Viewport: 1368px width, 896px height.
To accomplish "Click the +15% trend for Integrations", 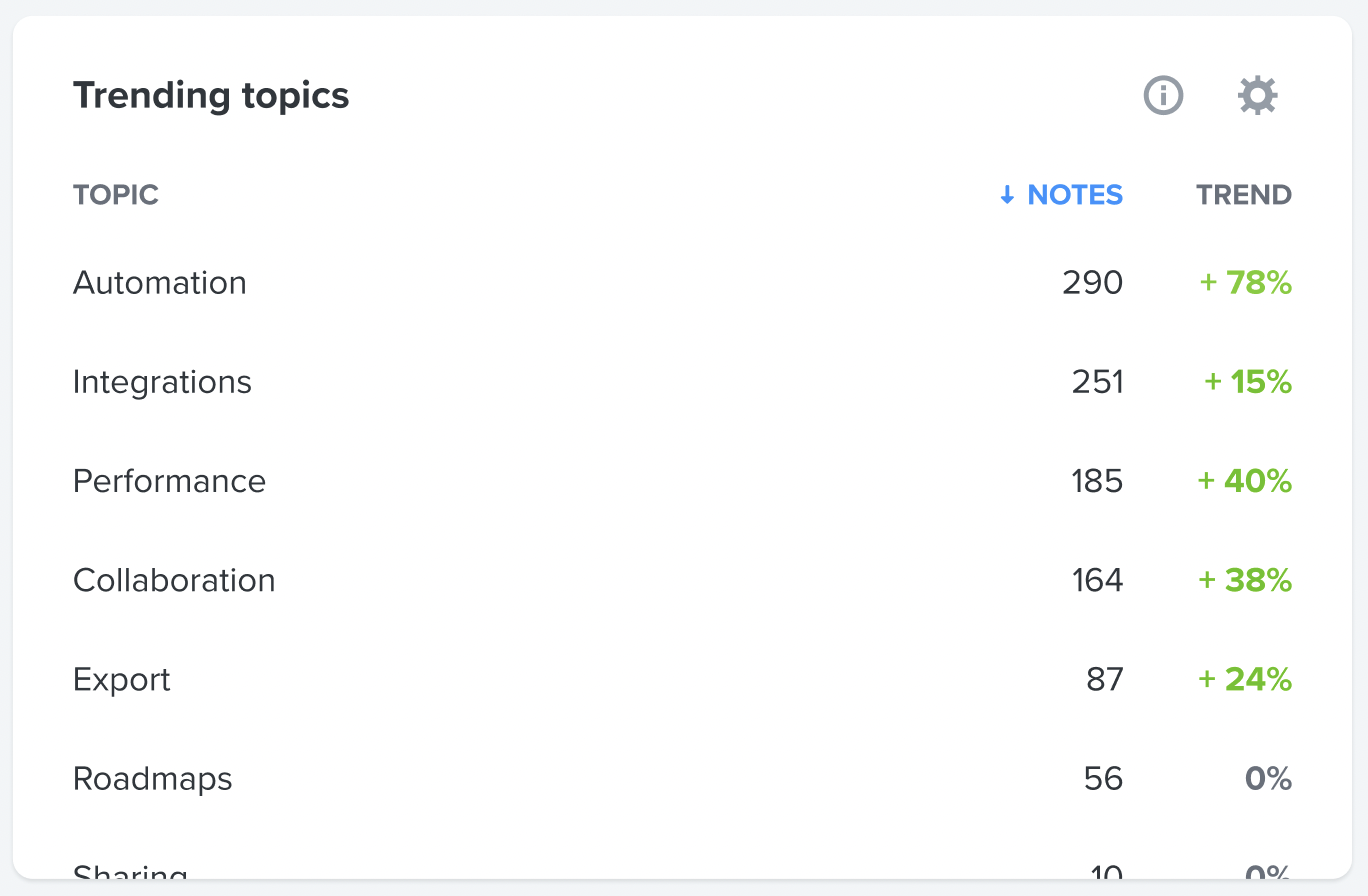I will tap(1248, 382).
